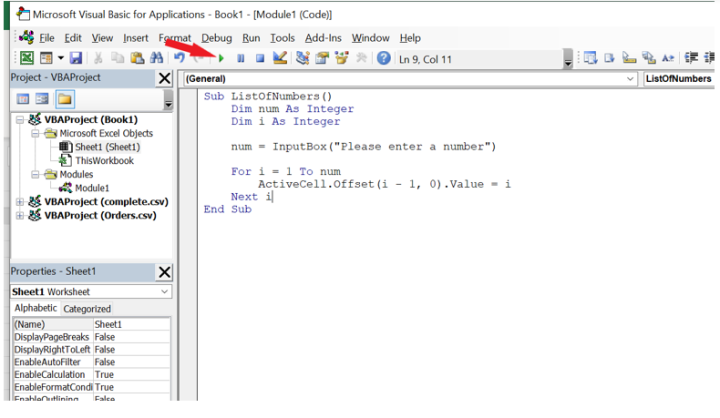The width and height of the screenshot is (720, 418).
Task: Click View Code icon in Project pane
Action: coord(22,99)
